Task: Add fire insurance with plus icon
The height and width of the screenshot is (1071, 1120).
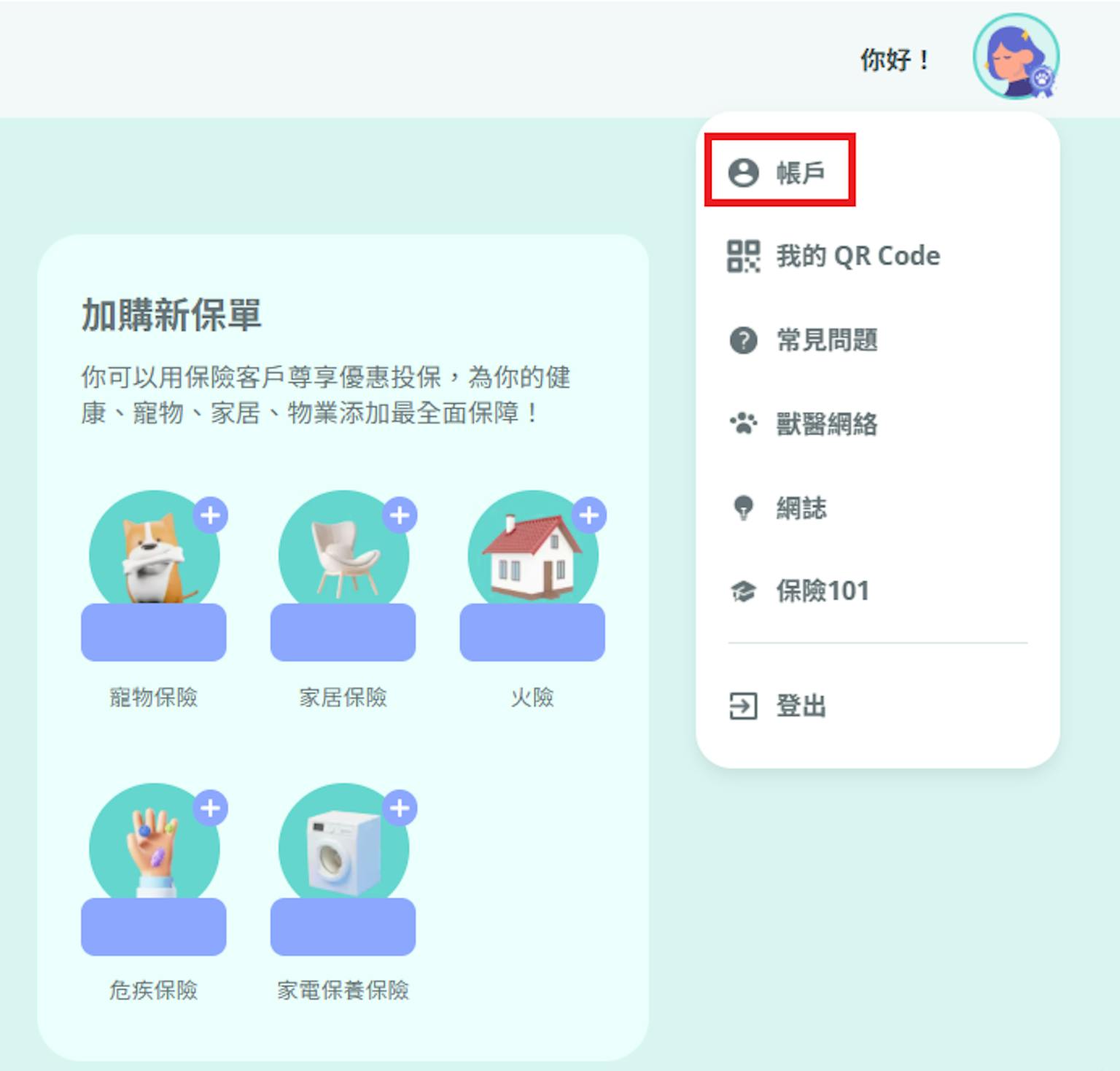Action: 589,515
